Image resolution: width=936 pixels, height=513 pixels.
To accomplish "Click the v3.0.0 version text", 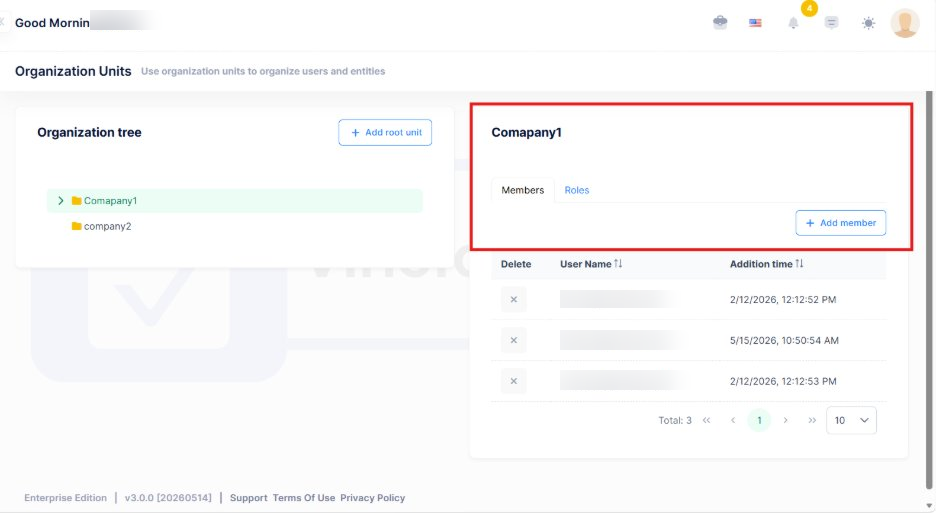I will [x=168, y=497].
